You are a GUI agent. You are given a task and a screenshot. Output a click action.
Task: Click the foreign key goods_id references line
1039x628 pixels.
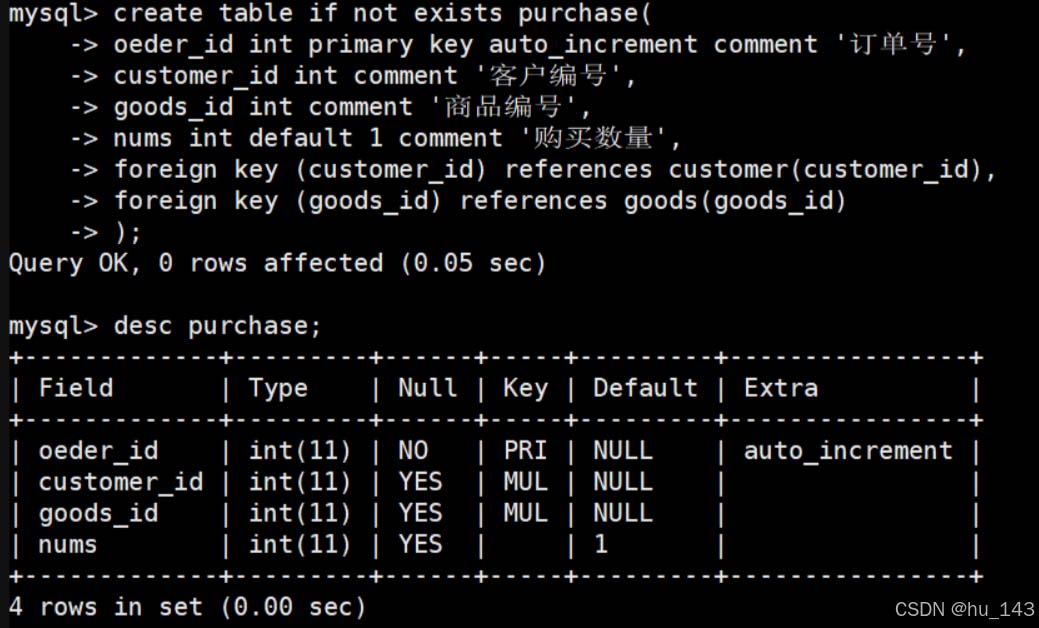tap(458, 201)
